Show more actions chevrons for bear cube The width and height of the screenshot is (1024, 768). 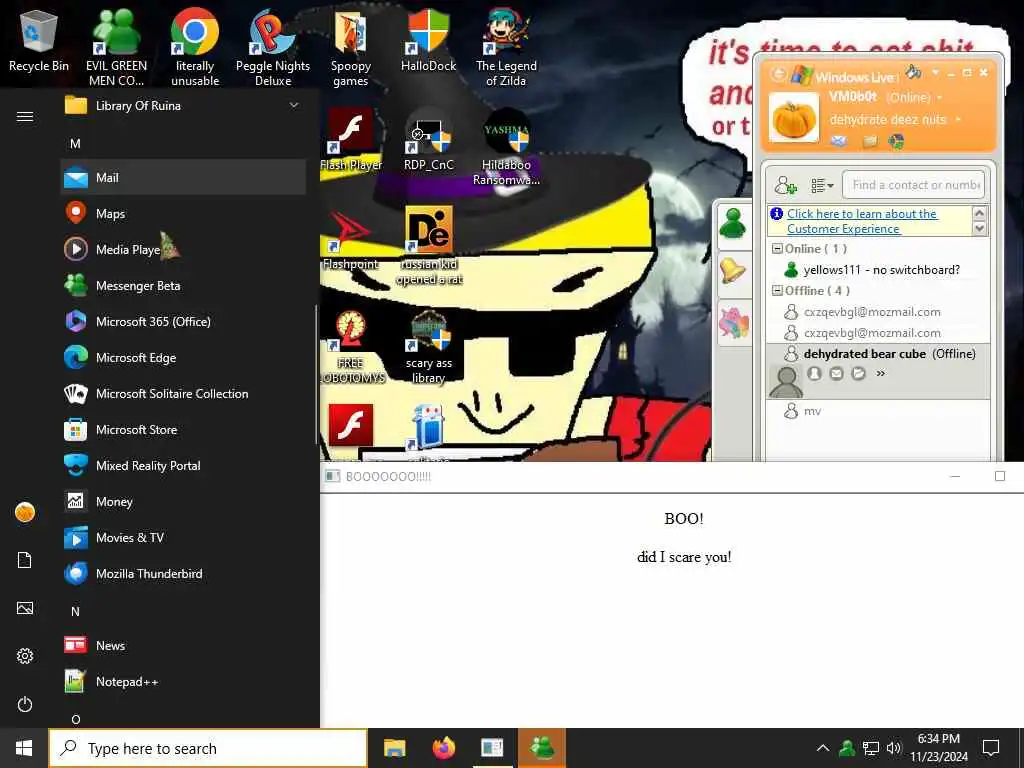(x=880, y=374)
